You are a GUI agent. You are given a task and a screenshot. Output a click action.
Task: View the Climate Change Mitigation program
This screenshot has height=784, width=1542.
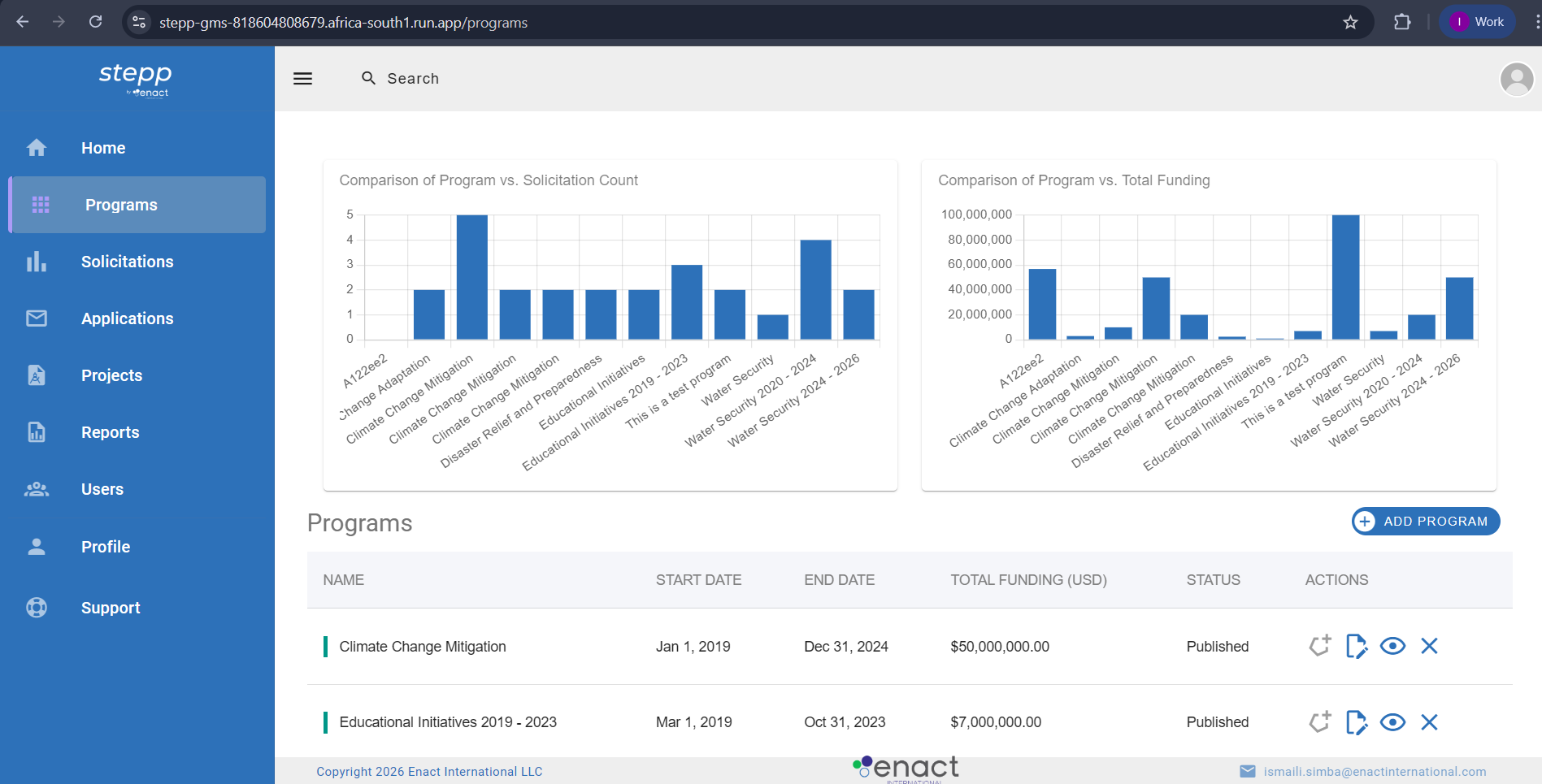(x=1392, y=646)
